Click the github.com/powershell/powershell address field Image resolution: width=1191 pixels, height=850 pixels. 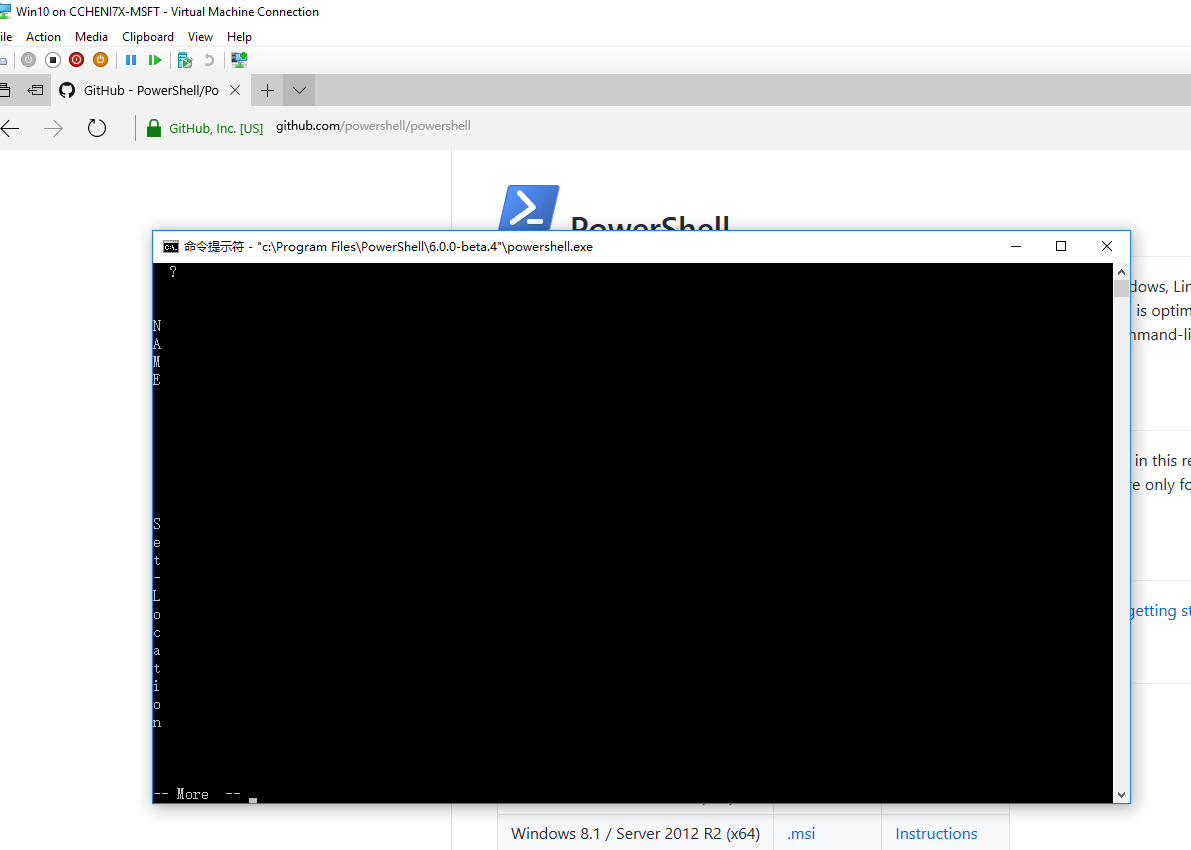pos(373,126)
